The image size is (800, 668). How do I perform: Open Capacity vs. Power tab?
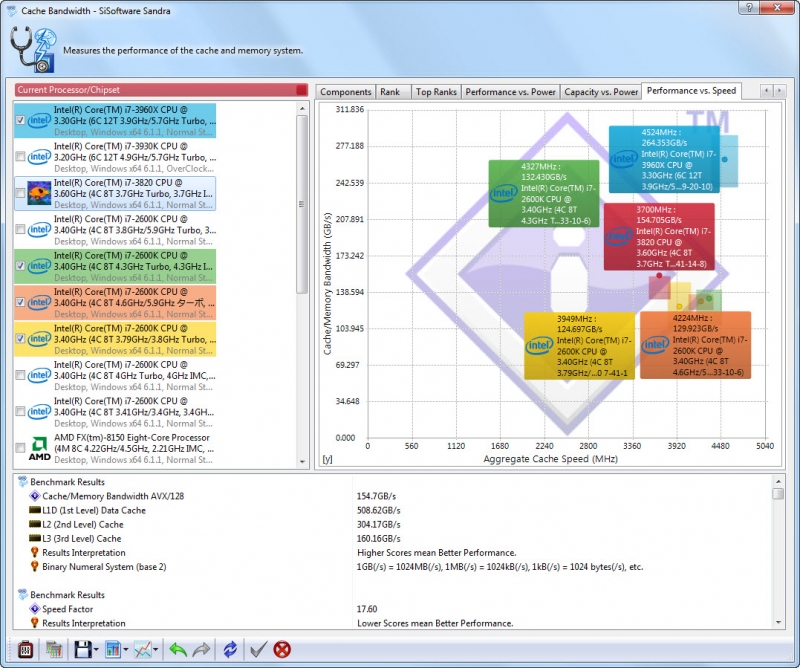pyautogui.click(x=601, y=92)
